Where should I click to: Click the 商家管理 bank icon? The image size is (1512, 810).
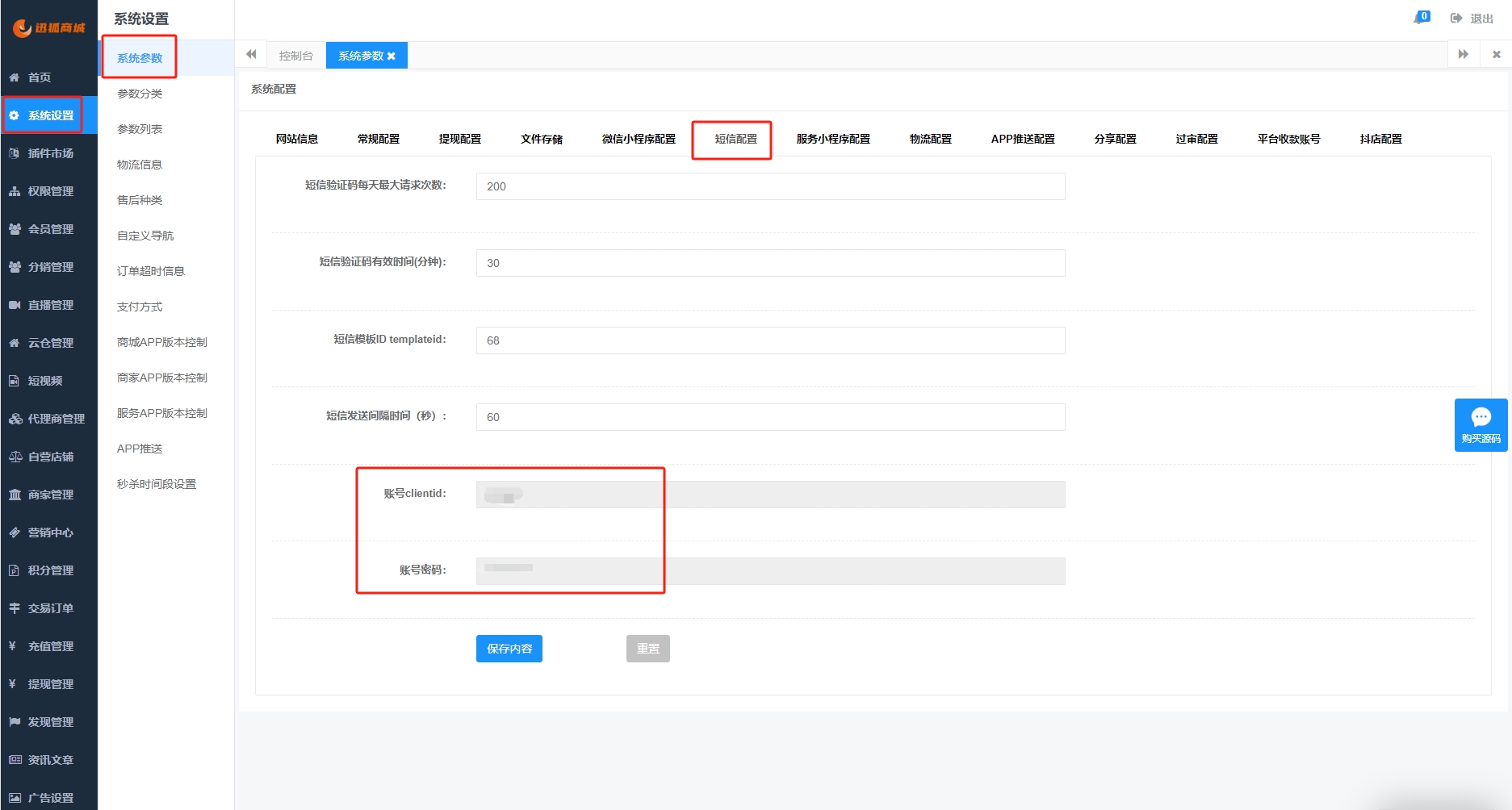click(14, 495)
